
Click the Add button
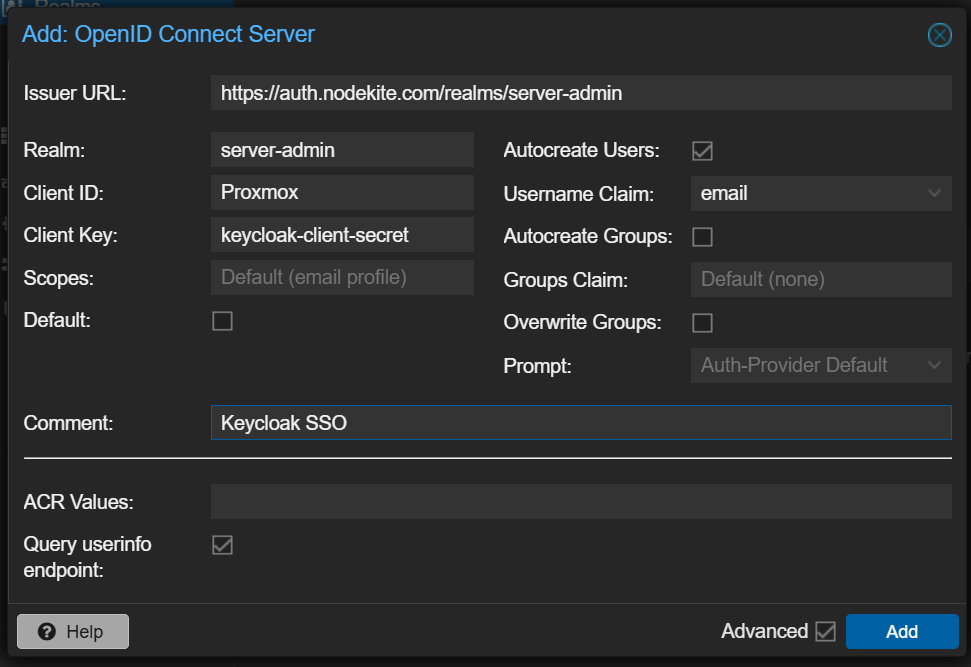pos(902,632)
